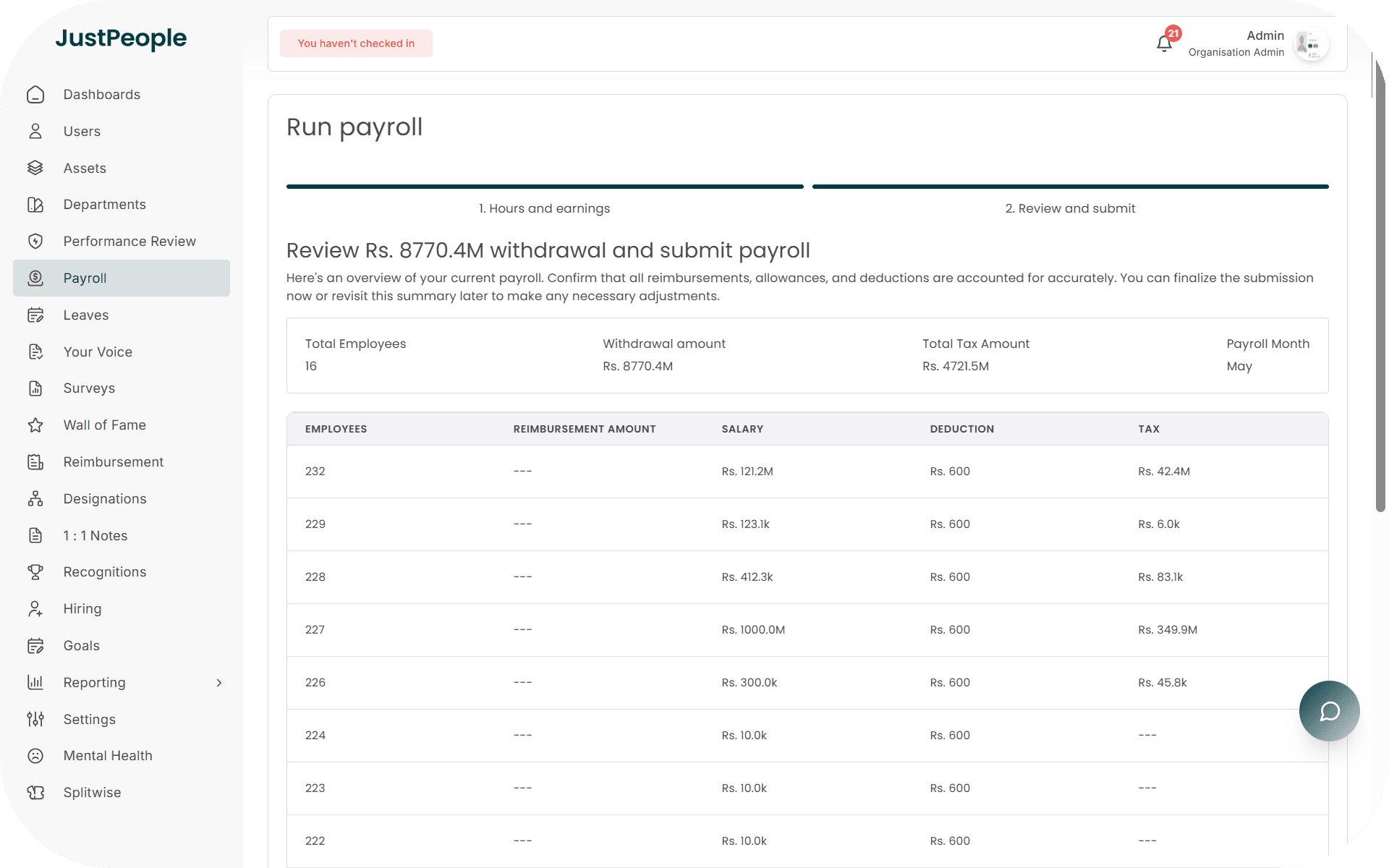Click tax value Rs. 45.8k

[1163, 683]
